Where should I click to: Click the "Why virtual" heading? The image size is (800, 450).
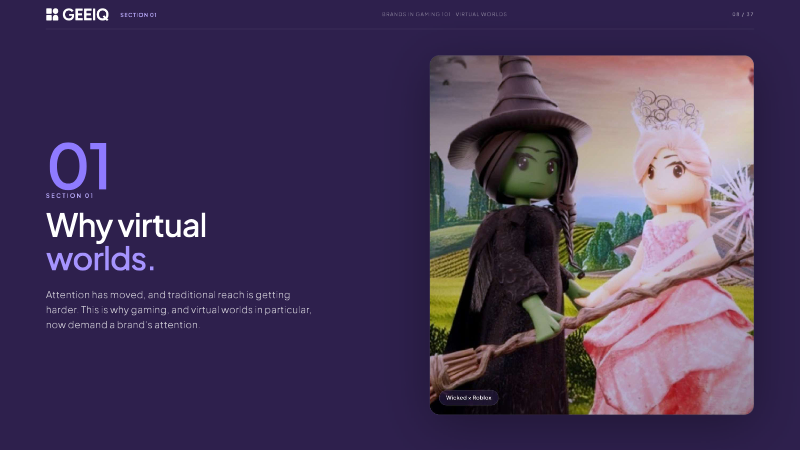[x=126, y=225]
